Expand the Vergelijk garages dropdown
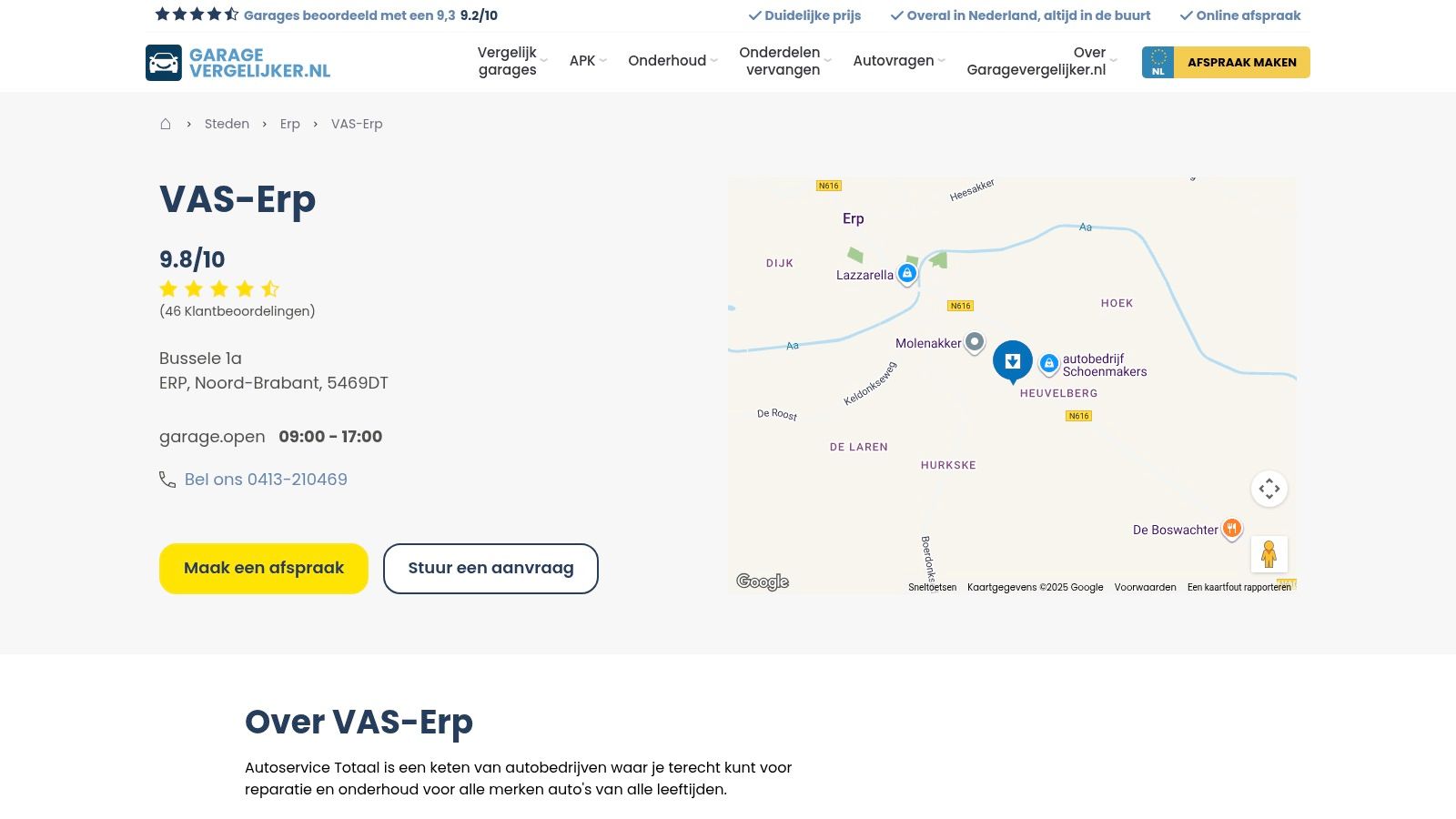The width and height of the screenshot is (1456, 819). pos(507,61)
